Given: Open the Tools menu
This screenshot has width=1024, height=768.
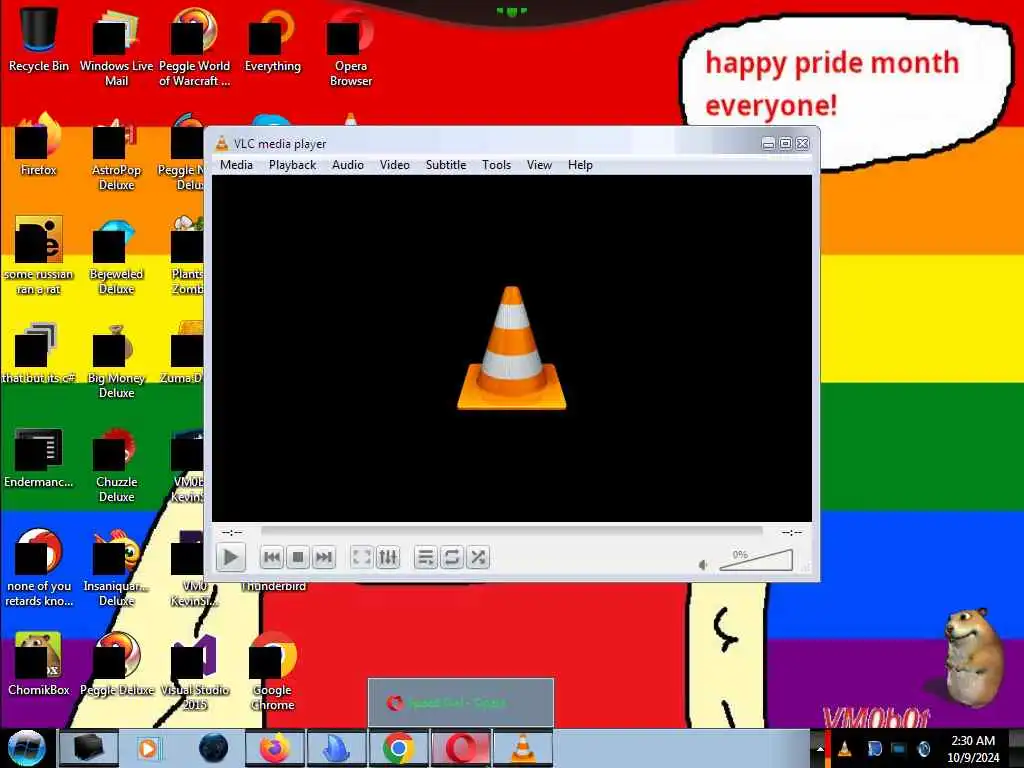Looking at the screenshot, I should pyautogui.click(x=496, y=165).
